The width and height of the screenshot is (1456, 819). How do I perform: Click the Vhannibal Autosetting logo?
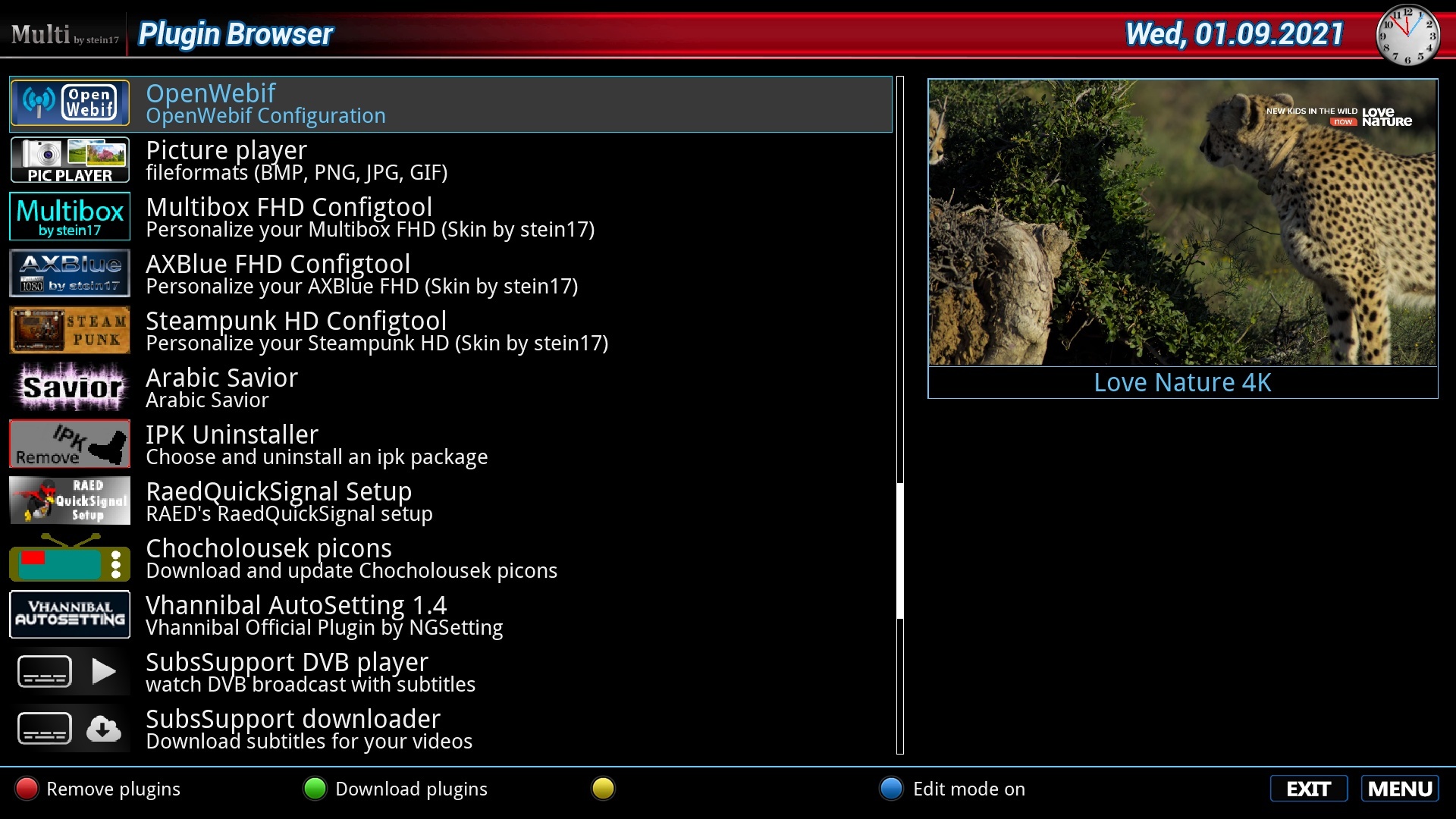[70, 615]
